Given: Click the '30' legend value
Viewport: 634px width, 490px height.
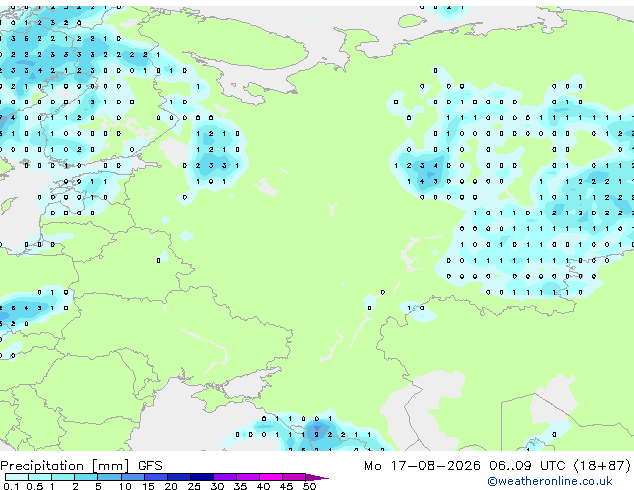Looking at the screenshot, I should (217, 486).
